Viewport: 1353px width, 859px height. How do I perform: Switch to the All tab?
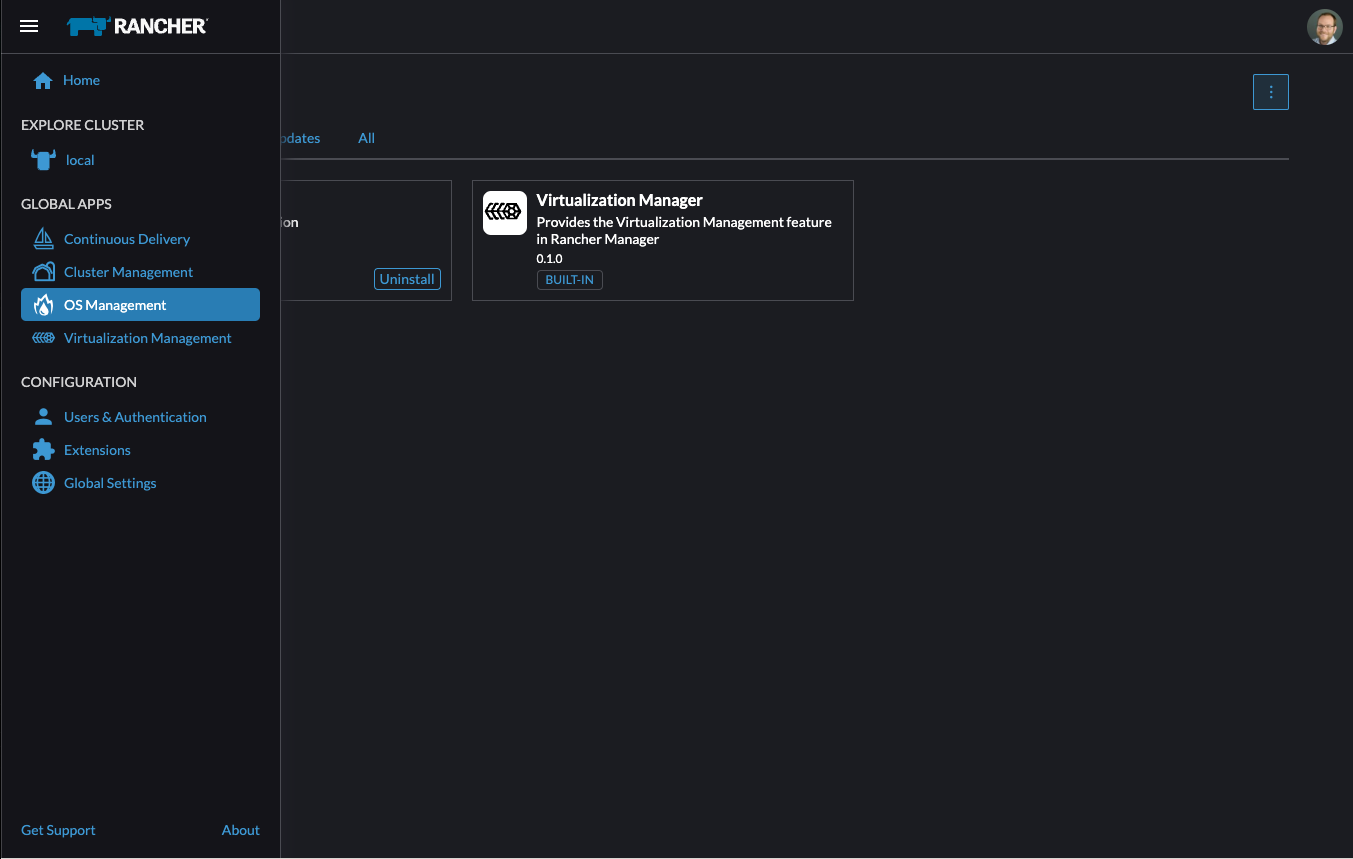[x=366, y=138]
